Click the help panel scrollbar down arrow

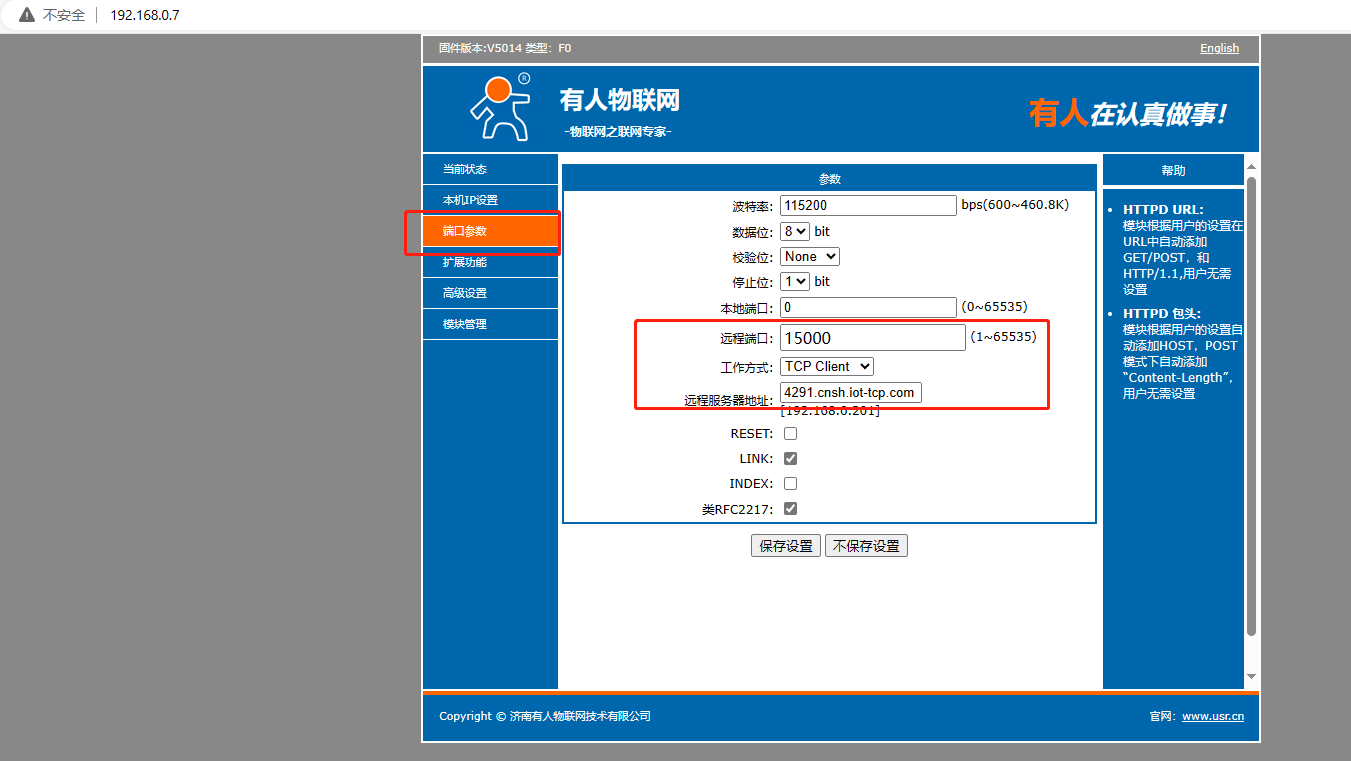click(1251, 677)
